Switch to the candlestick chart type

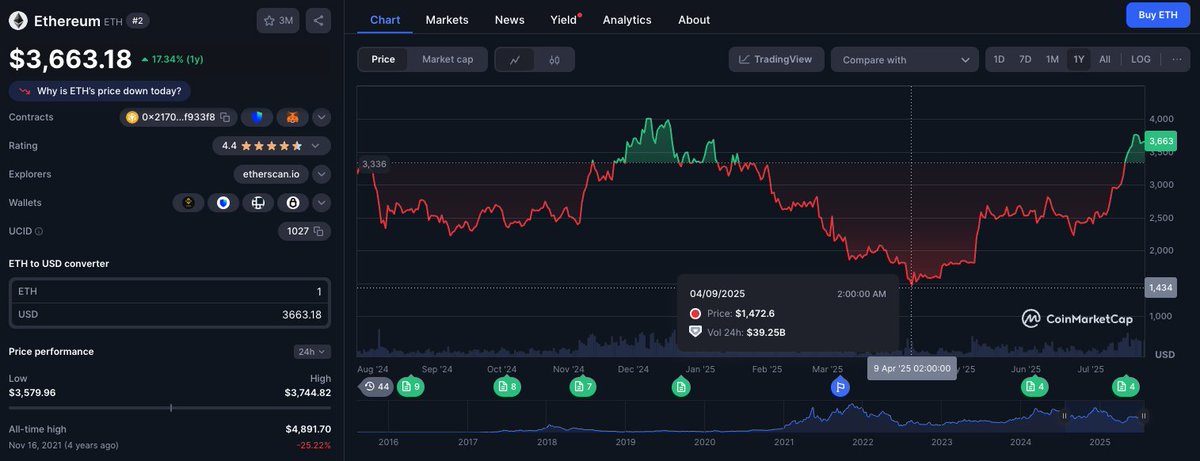[x=554, y=60]
